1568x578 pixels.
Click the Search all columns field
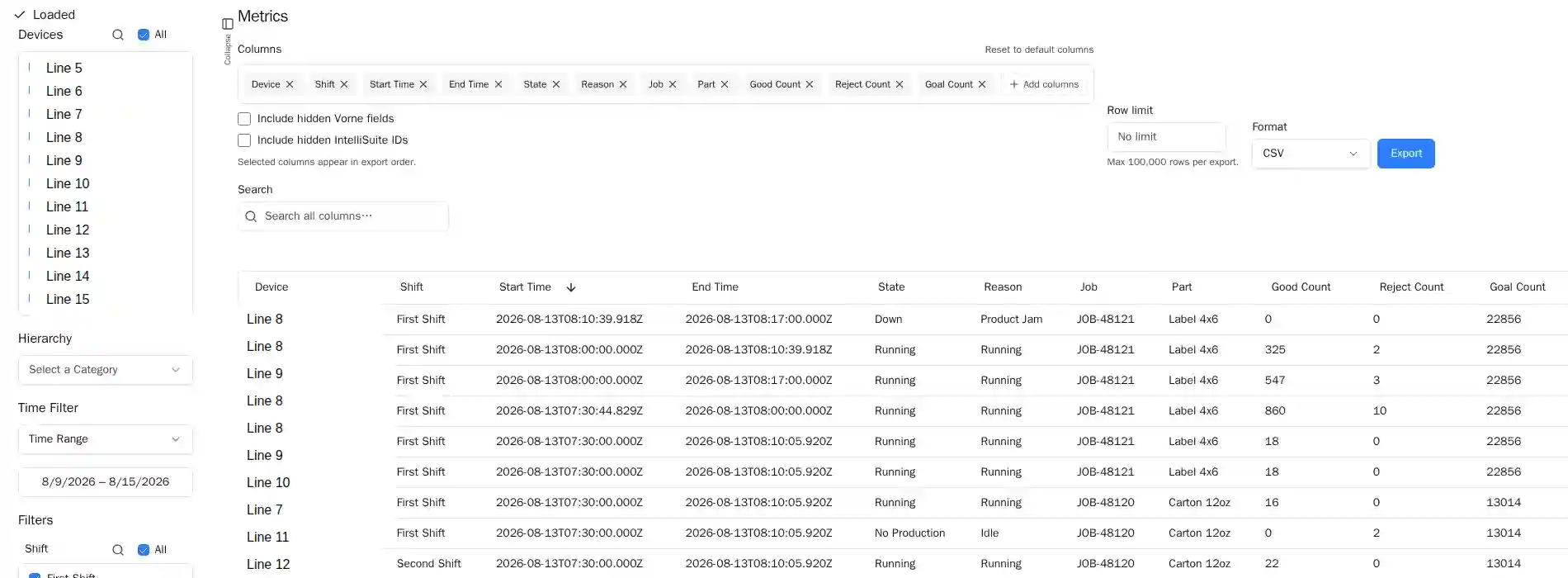pyautogui.click(x=343, y=216)
